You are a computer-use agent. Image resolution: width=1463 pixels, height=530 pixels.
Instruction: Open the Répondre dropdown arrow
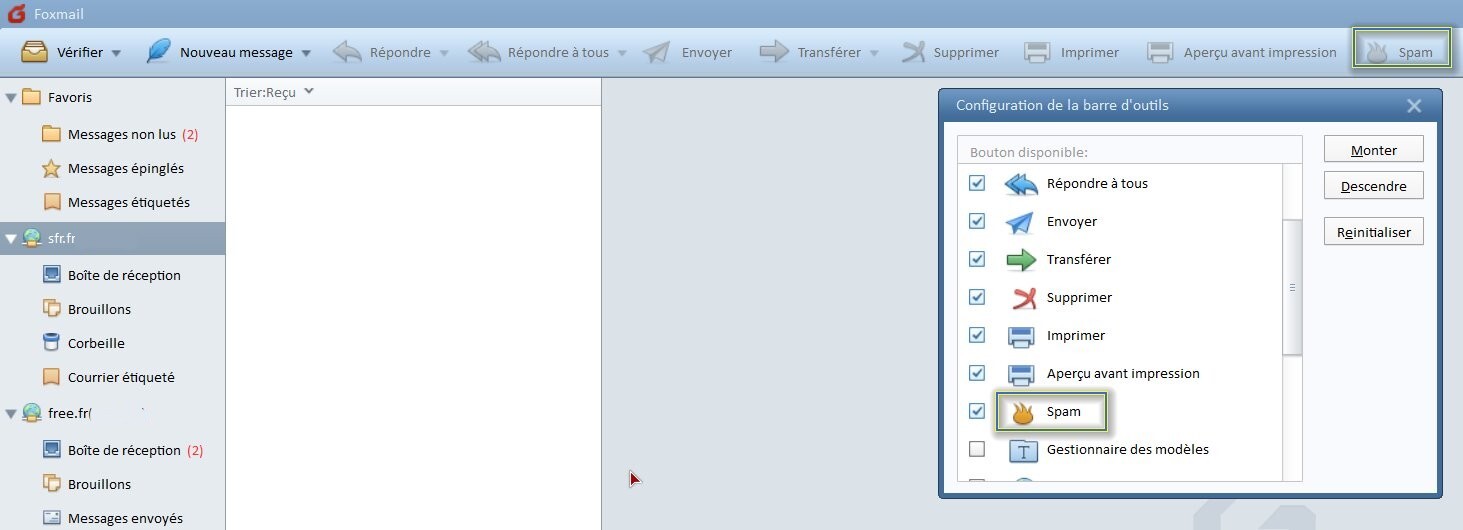coord(444,53)
